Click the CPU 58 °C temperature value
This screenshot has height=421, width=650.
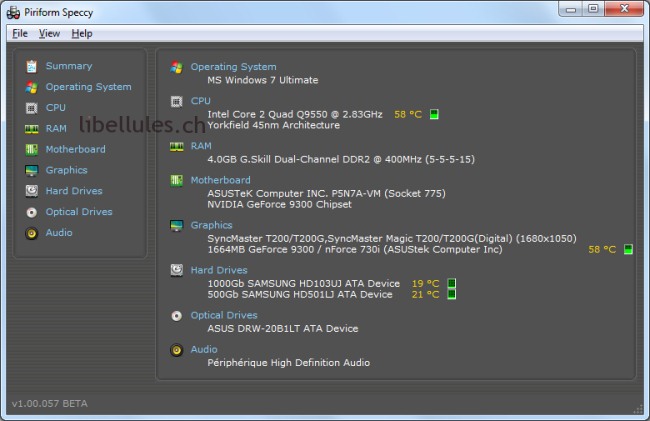408,114
